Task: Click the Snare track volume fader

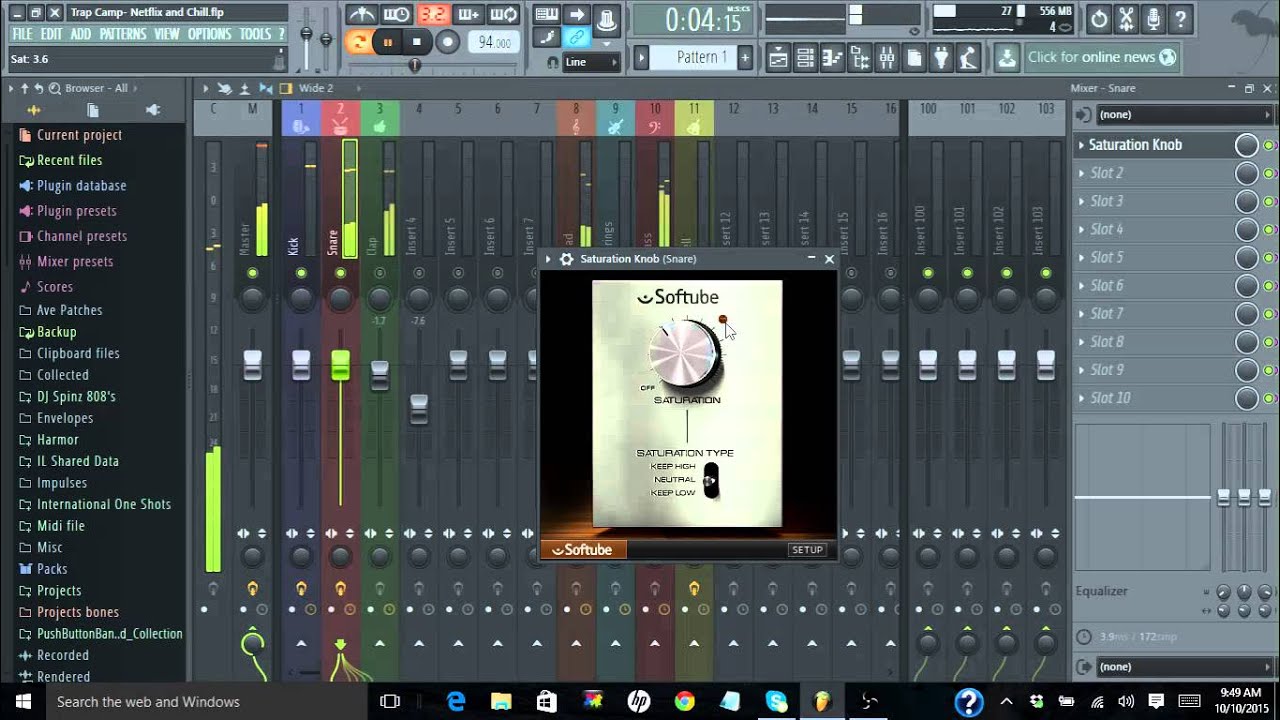Action: click(340, 366)
